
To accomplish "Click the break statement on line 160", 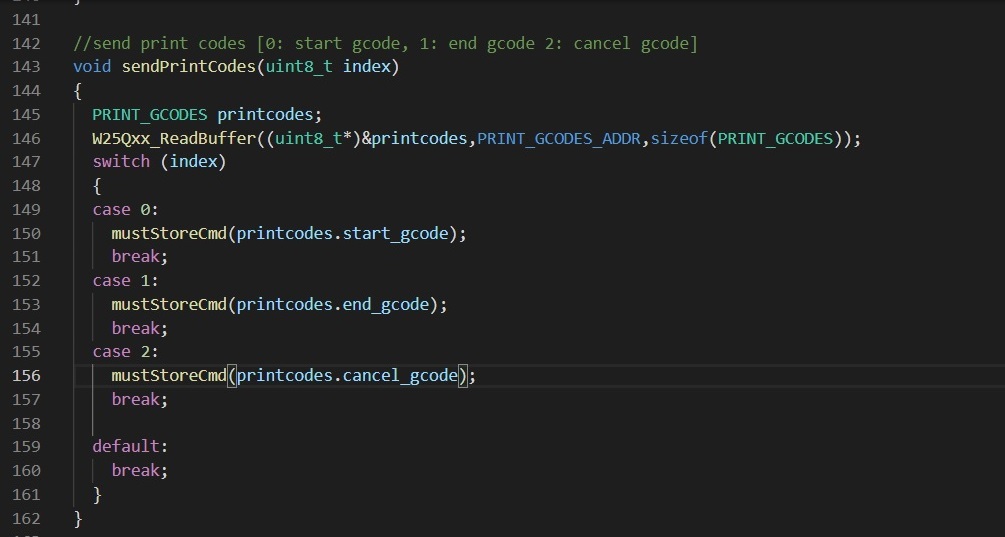I will coord(140,470).
